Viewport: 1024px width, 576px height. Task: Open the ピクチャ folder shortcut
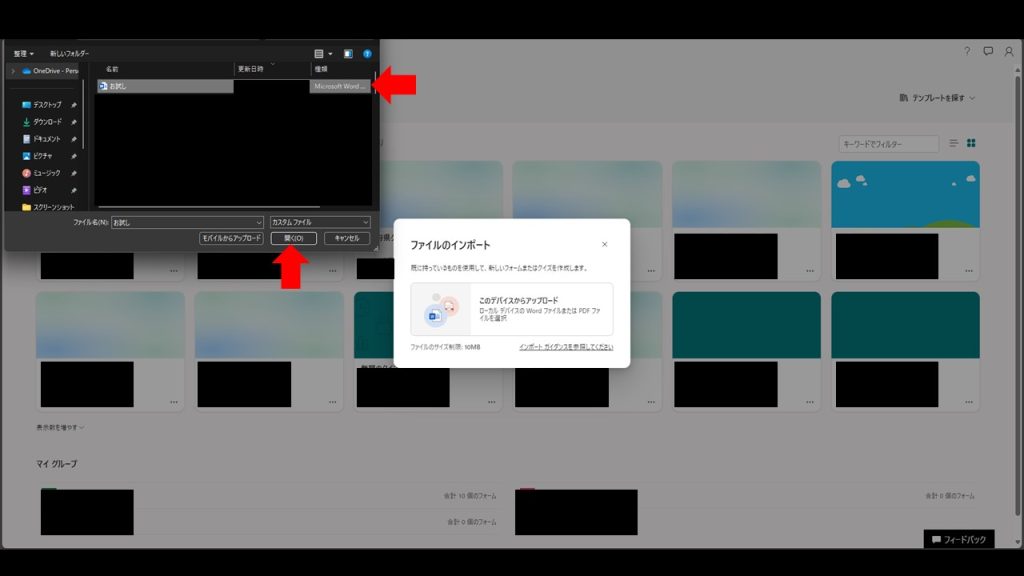(42, 156)
